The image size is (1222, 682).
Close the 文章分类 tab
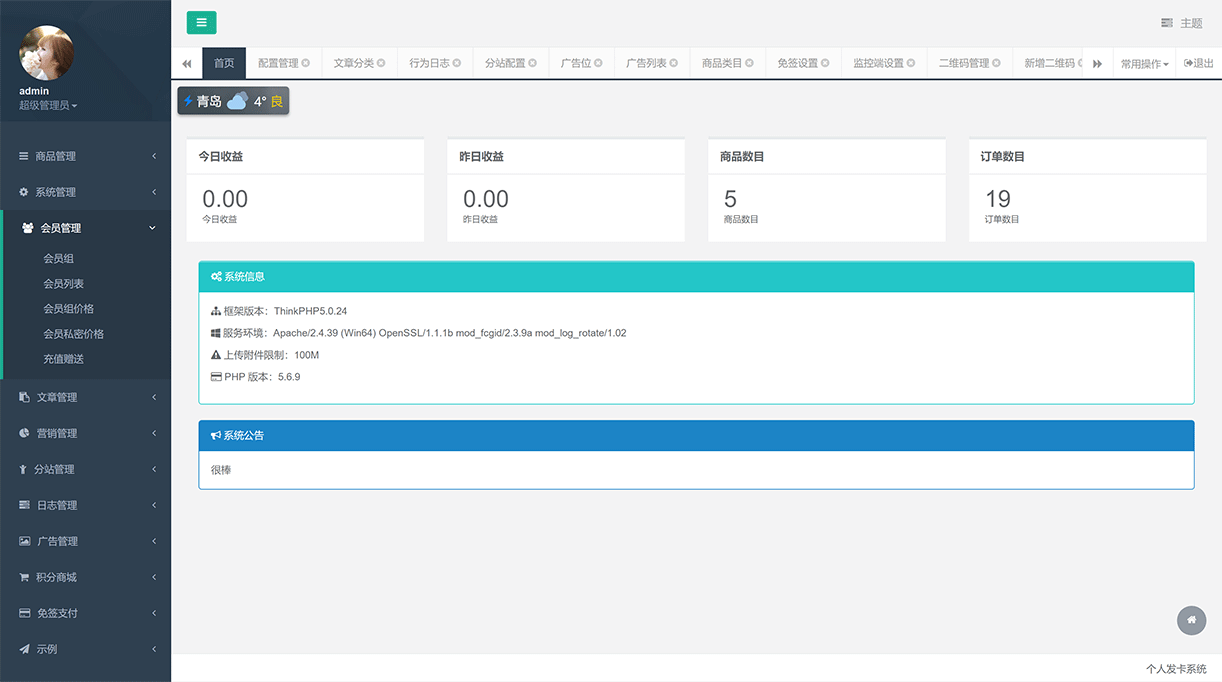point(381,63)
